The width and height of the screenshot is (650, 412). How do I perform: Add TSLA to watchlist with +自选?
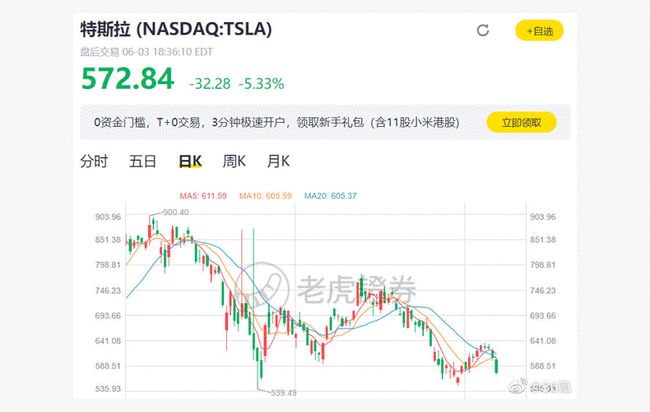[540, 31]
